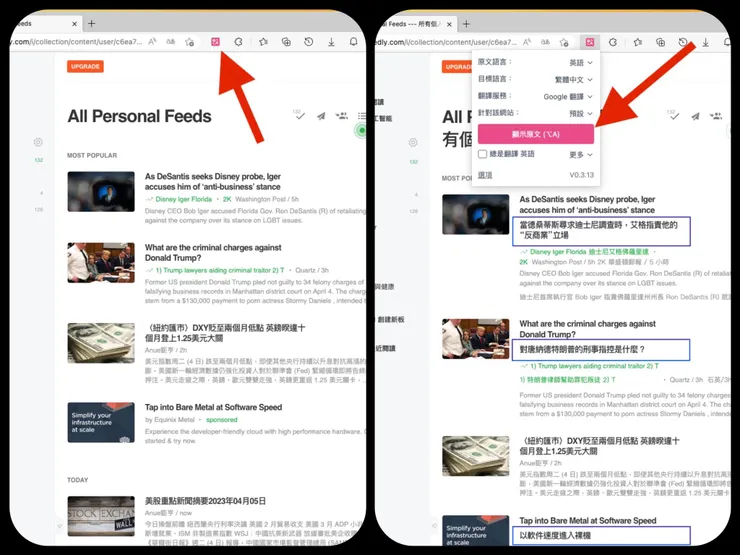Screen dimensions: 740x555
Task: Open the Downloads icon in the left browser toolbar
Action: [331, 42]
